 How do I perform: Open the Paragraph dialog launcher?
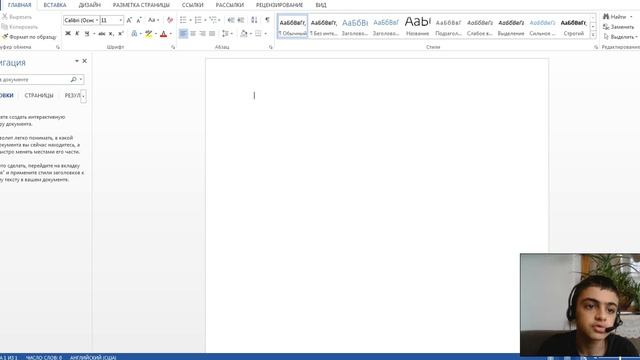point(271,47)
